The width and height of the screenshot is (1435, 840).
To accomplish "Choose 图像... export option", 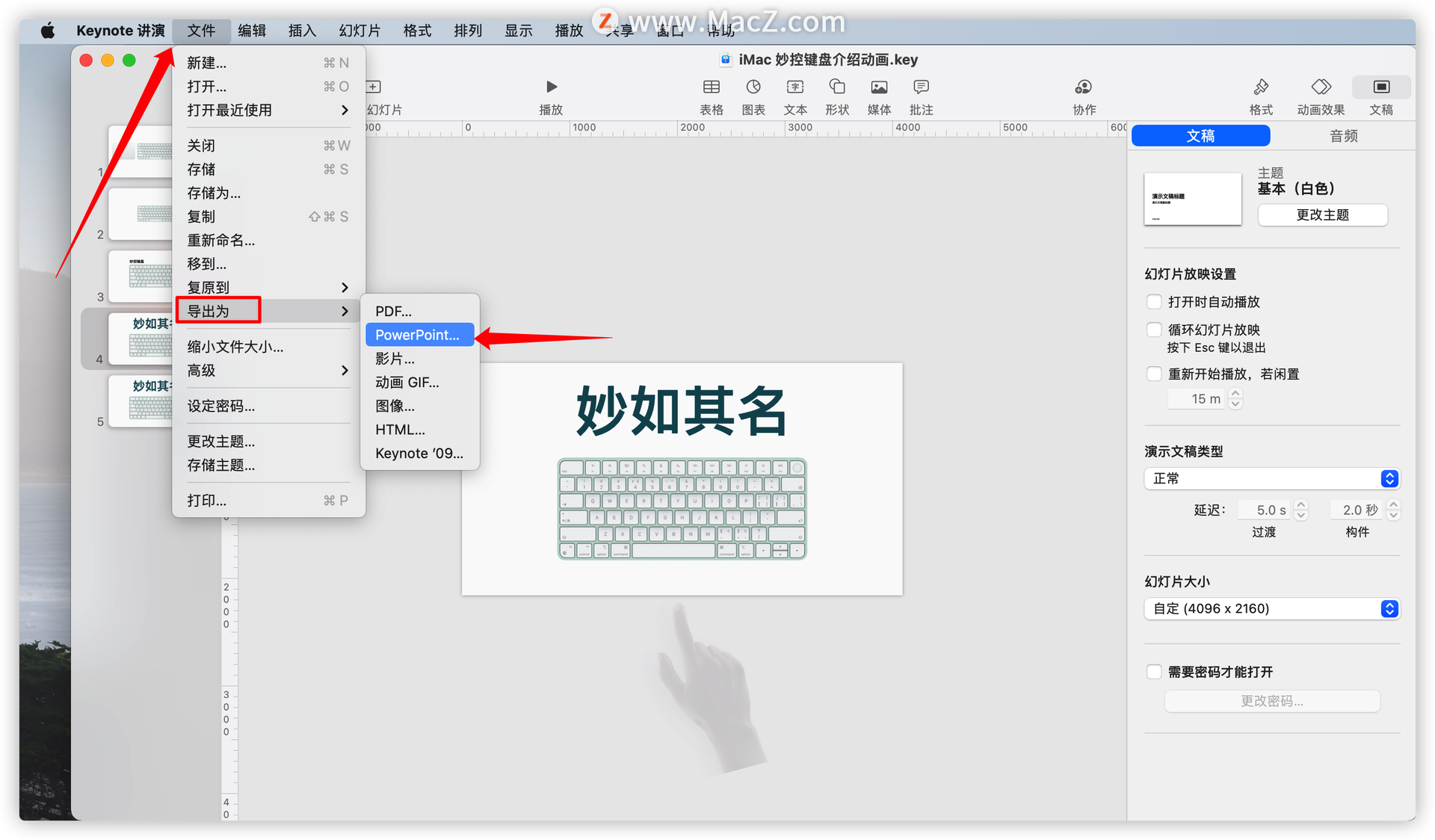I will [419, 406].
